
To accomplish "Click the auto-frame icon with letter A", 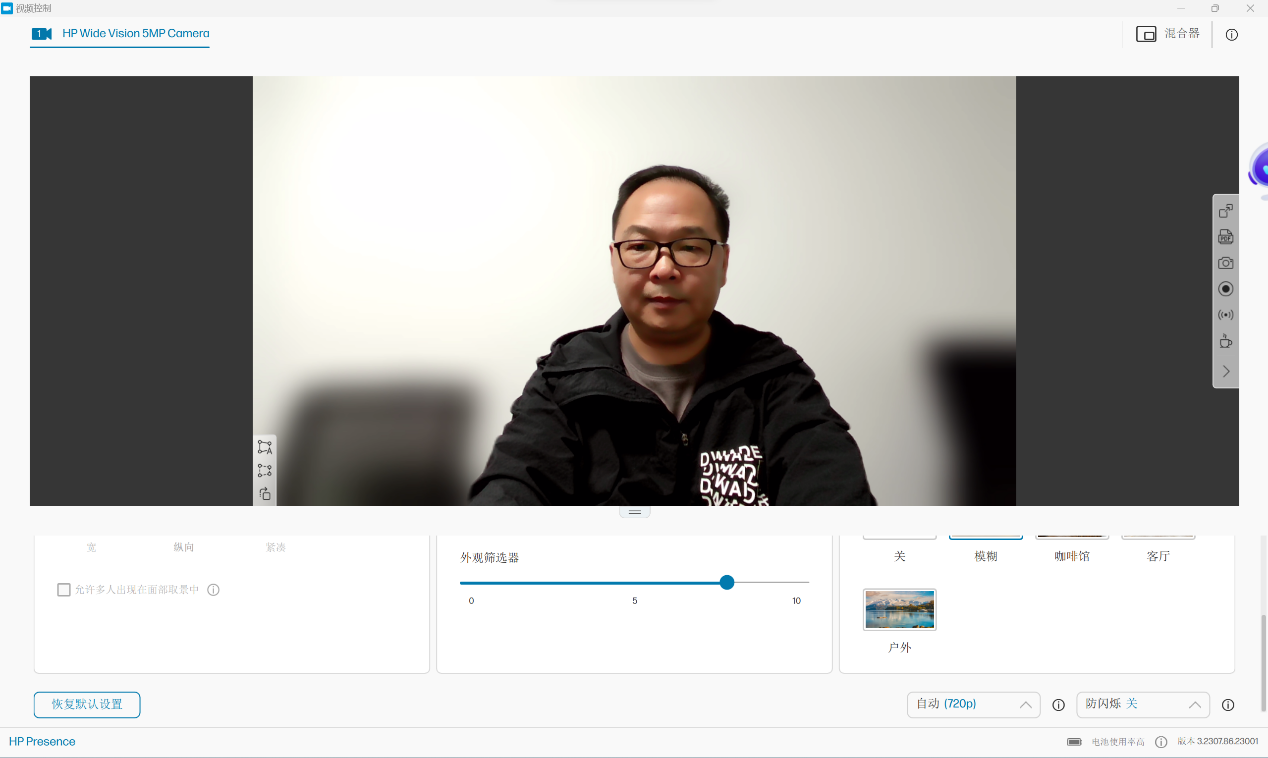I will [x=264, y=447].
